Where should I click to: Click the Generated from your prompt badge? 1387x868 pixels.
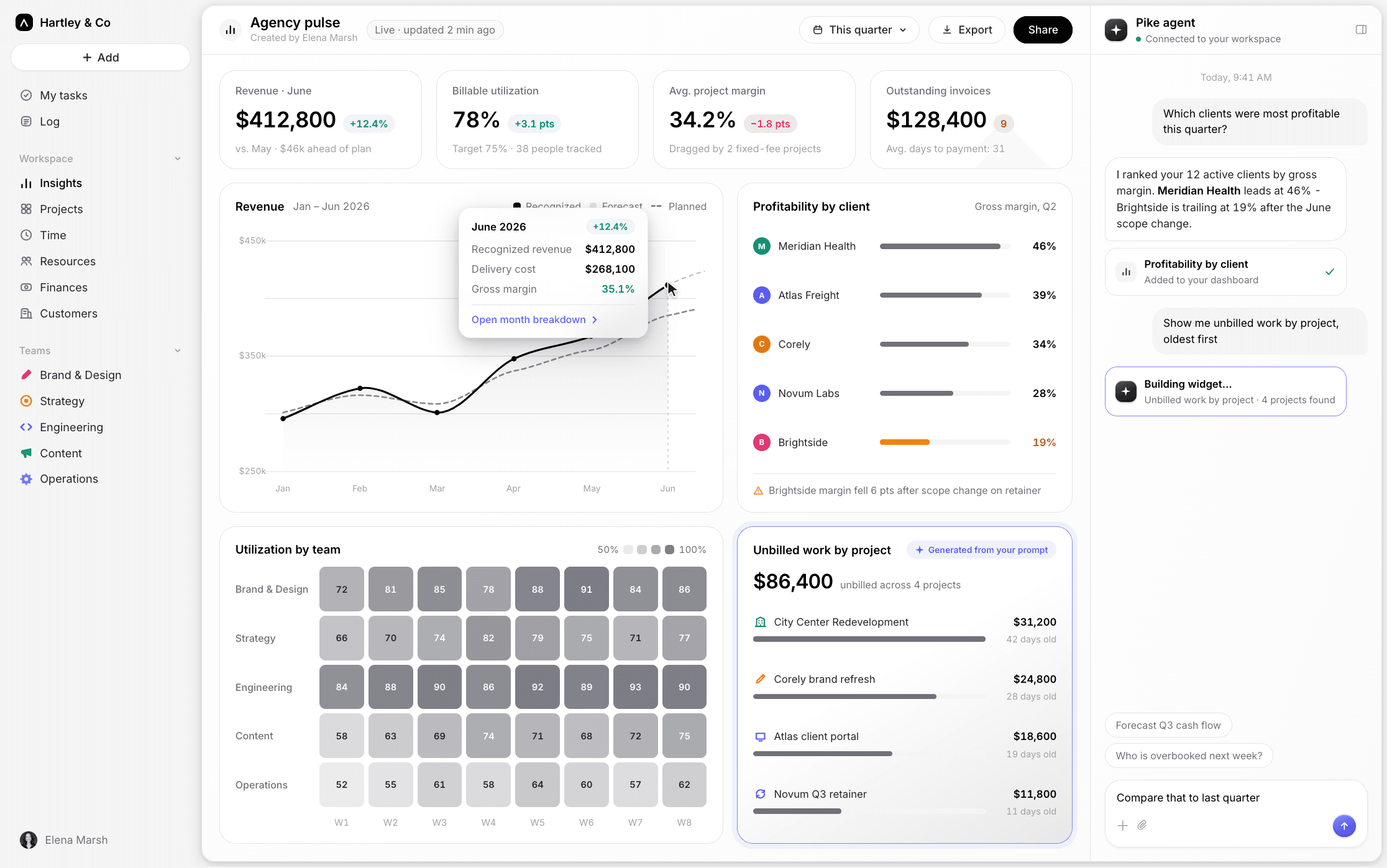click(982, 550)
